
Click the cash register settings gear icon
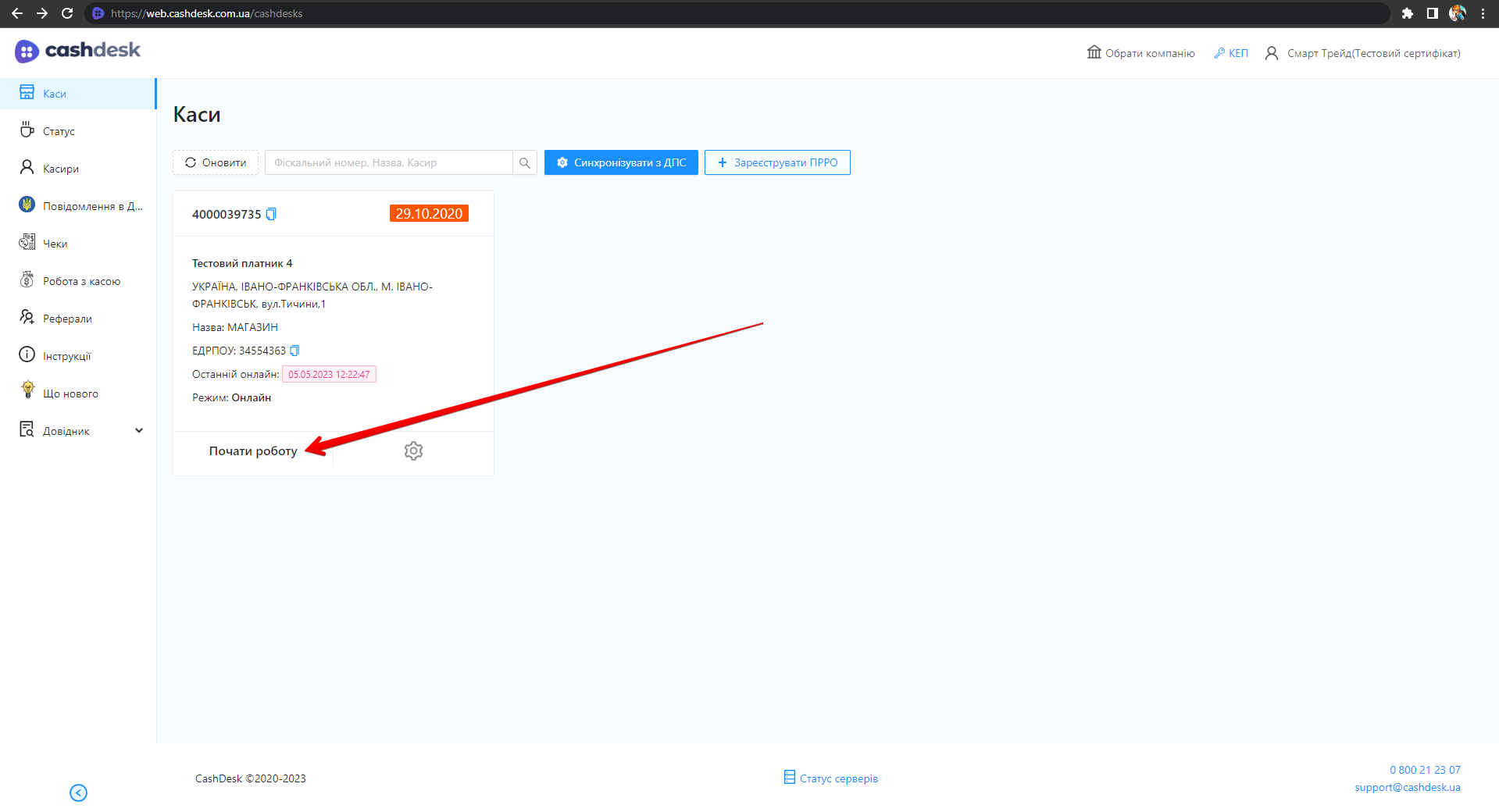413,451
